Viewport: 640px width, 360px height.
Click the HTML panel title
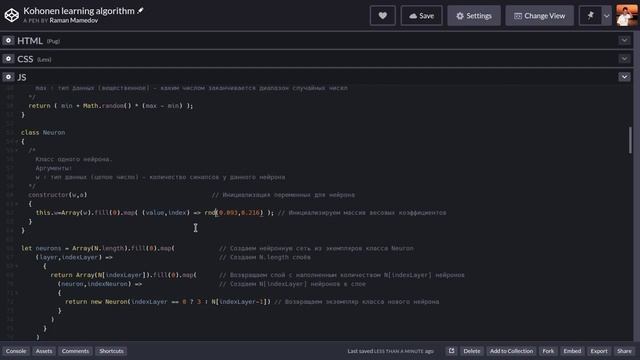pos(30,41)
